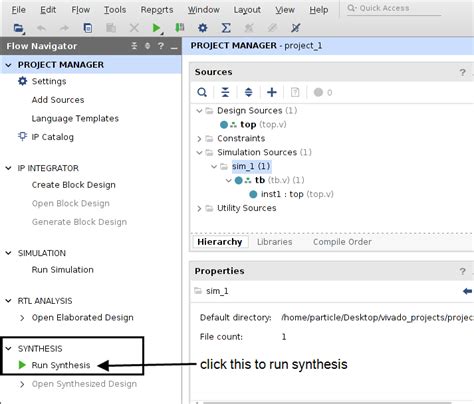Collapse Design Sources folder
This screenshot has height=404, width=474.
199,111
